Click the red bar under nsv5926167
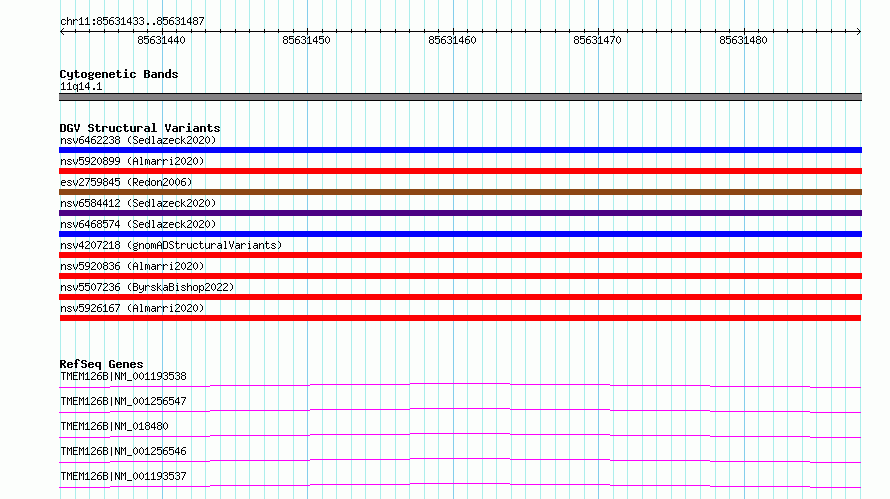Image resolution: width=890 pixels, height=499 pixels. coord(460,318)
